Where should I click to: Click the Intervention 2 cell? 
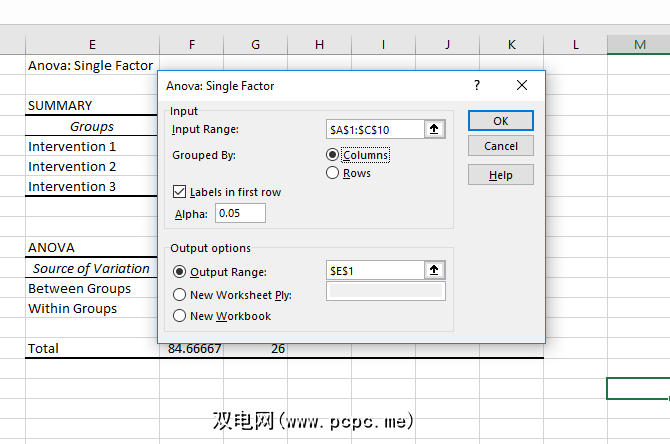[72, 167]
